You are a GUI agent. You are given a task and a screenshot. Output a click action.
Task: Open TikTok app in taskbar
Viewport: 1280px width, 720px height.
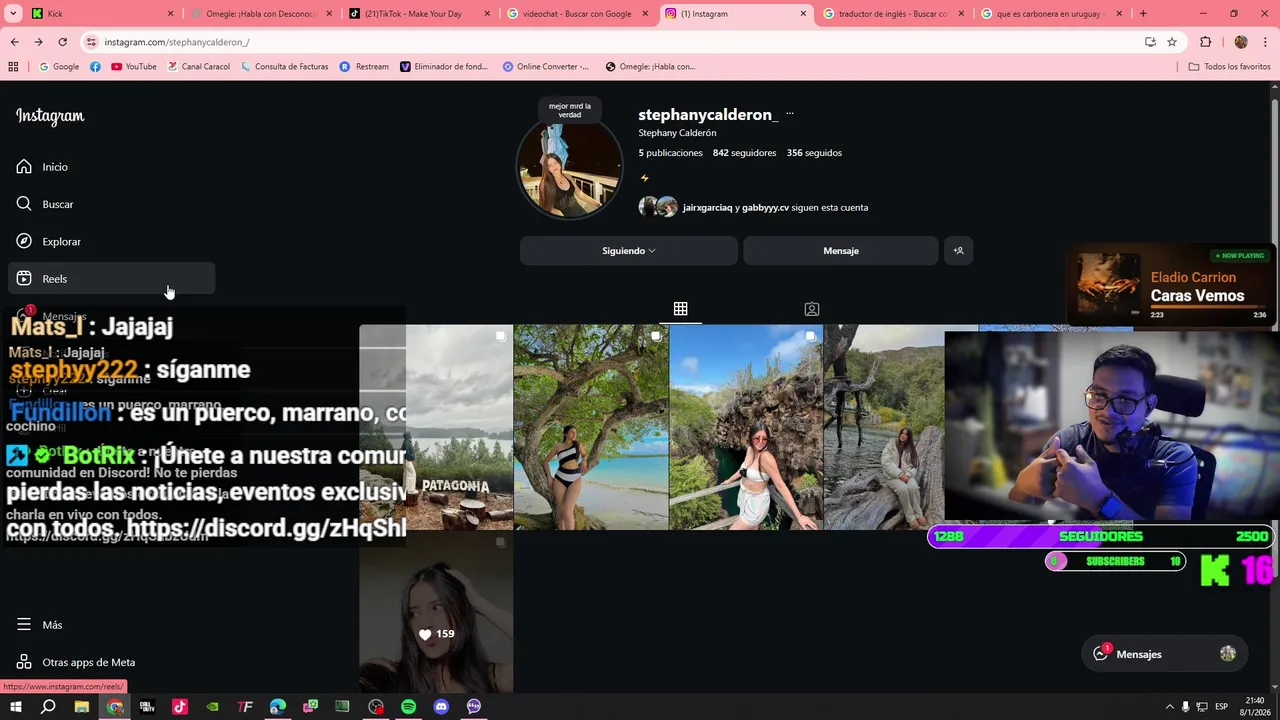pos(180,707)
